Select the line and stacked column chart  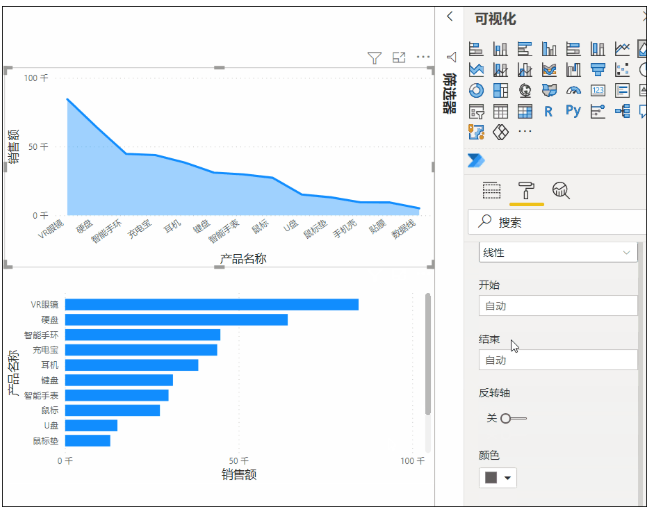(x=500, y=69)
